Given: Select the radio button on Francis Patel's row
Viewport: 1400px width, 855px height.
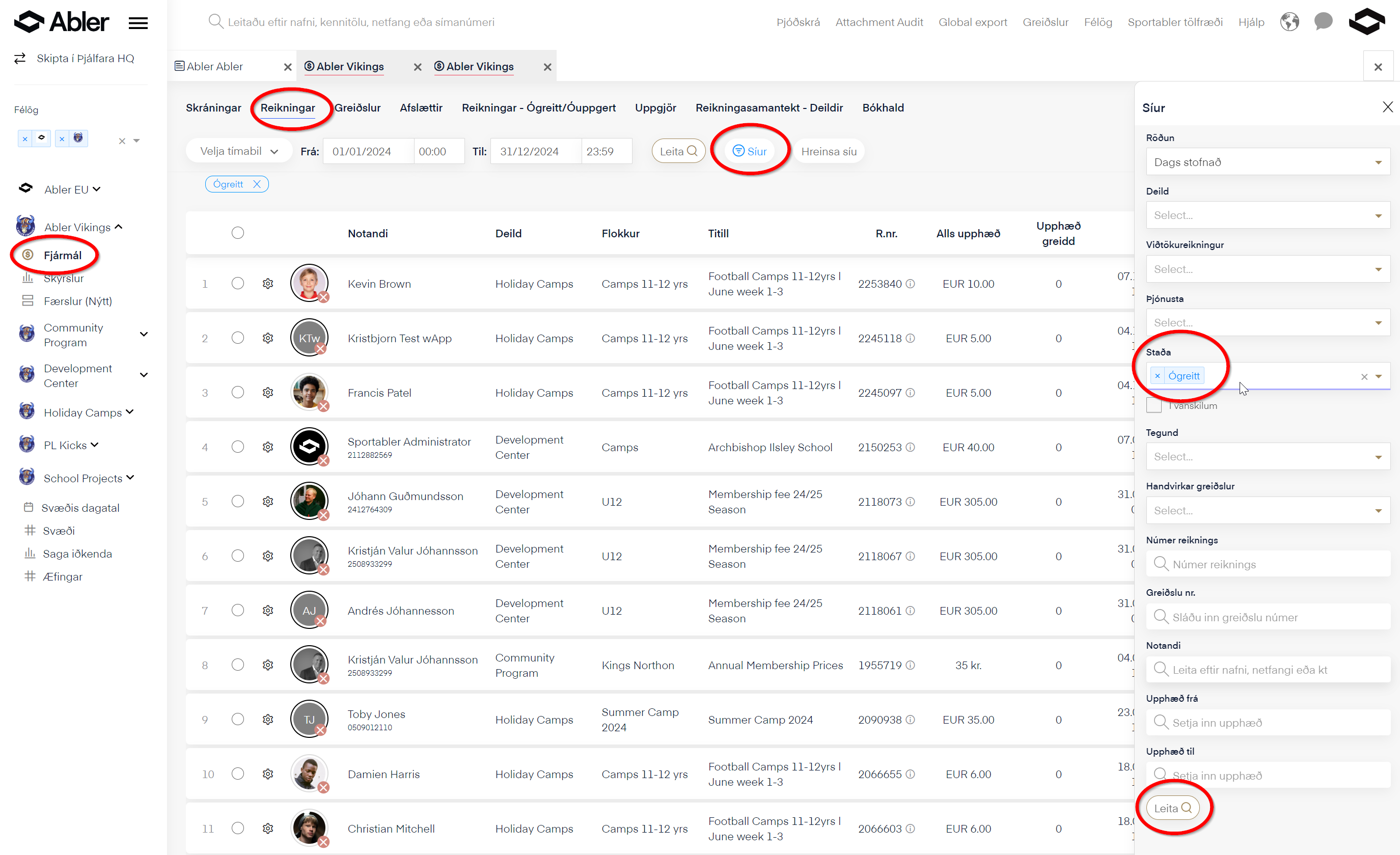Looking at the screenshot, I should (x=237, y=393).
